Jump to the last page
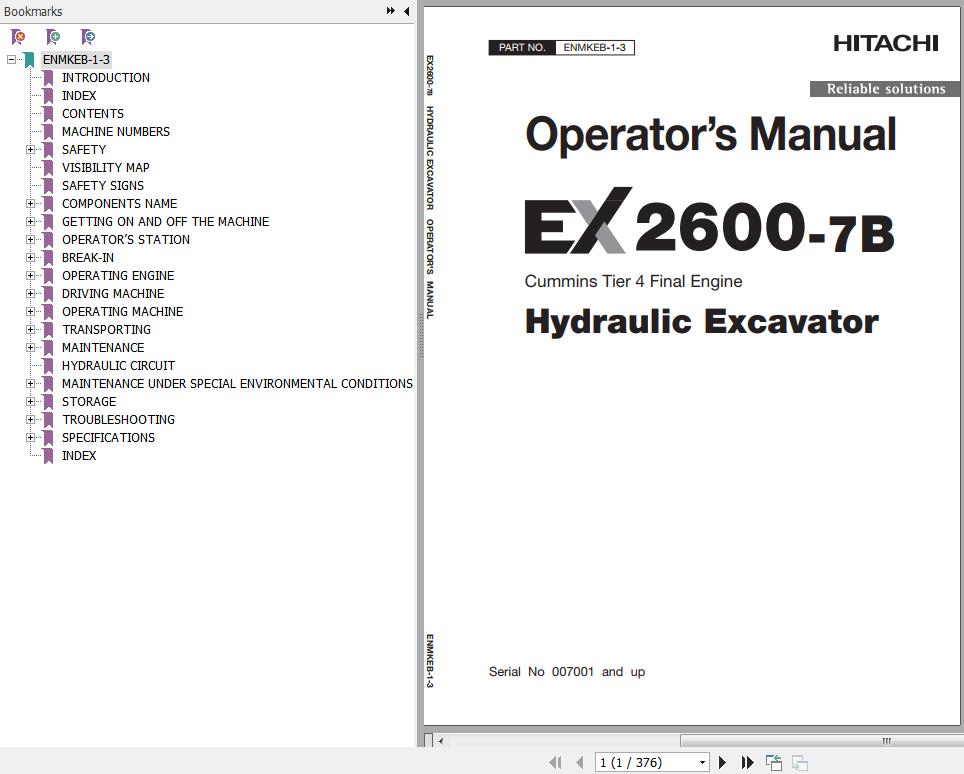The image size is (964, 774). [x=747, y=762]
